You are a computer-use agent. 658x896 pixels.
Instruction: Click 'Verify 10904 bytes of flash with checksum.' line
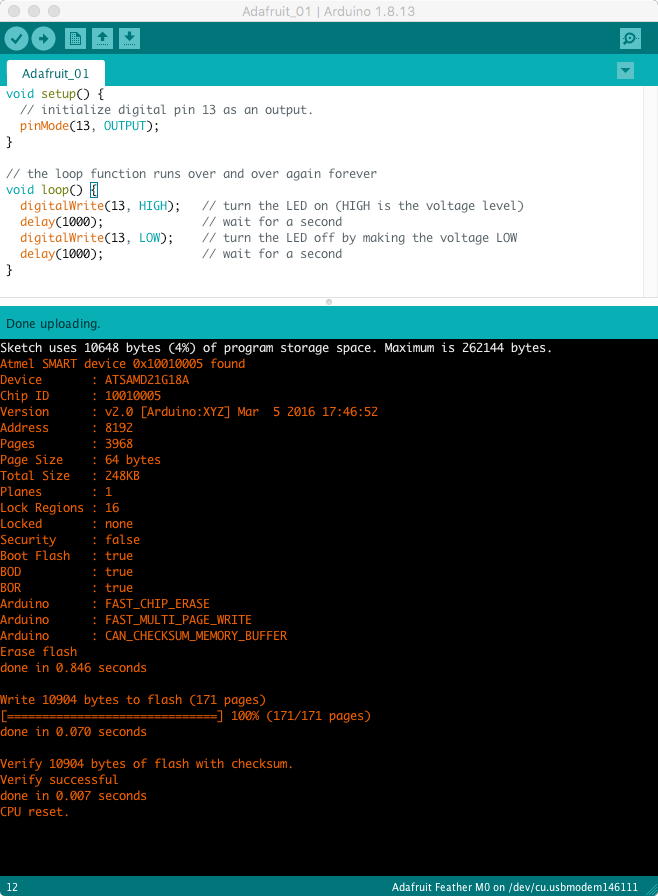[146, 763]
